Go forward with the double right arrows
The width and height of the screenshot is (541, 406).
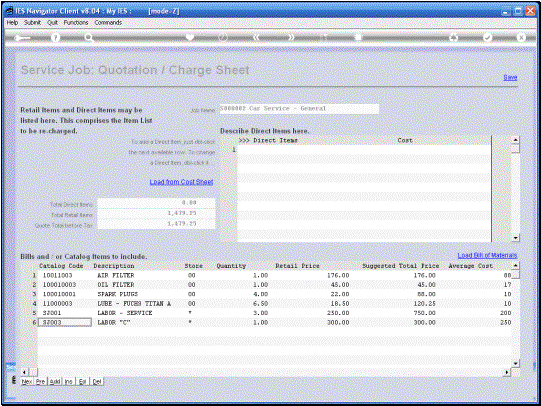pyautogui.click(x=291, y=37)
